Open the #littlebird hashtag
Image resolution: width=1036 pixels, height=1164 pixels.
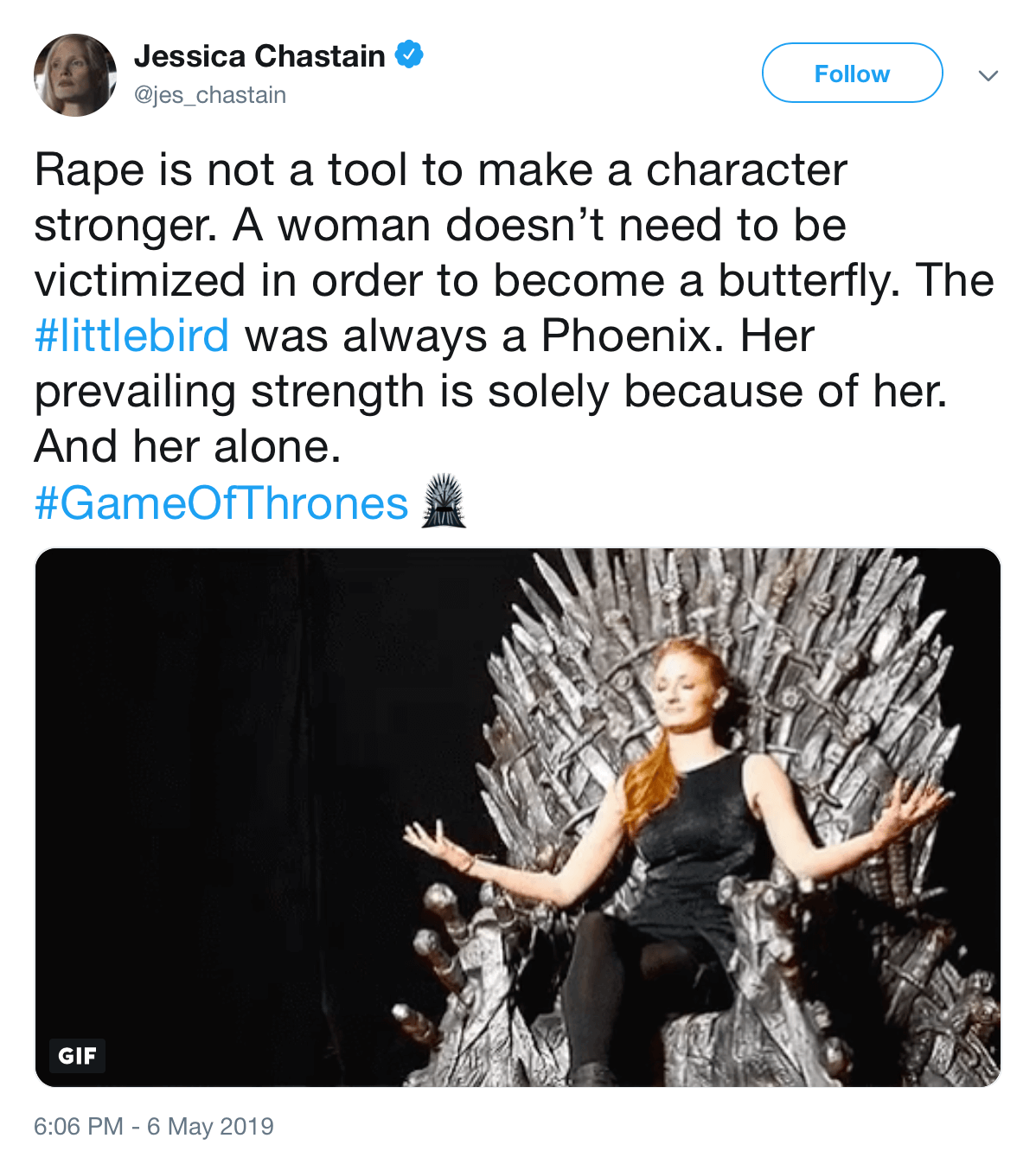point(131,336)
